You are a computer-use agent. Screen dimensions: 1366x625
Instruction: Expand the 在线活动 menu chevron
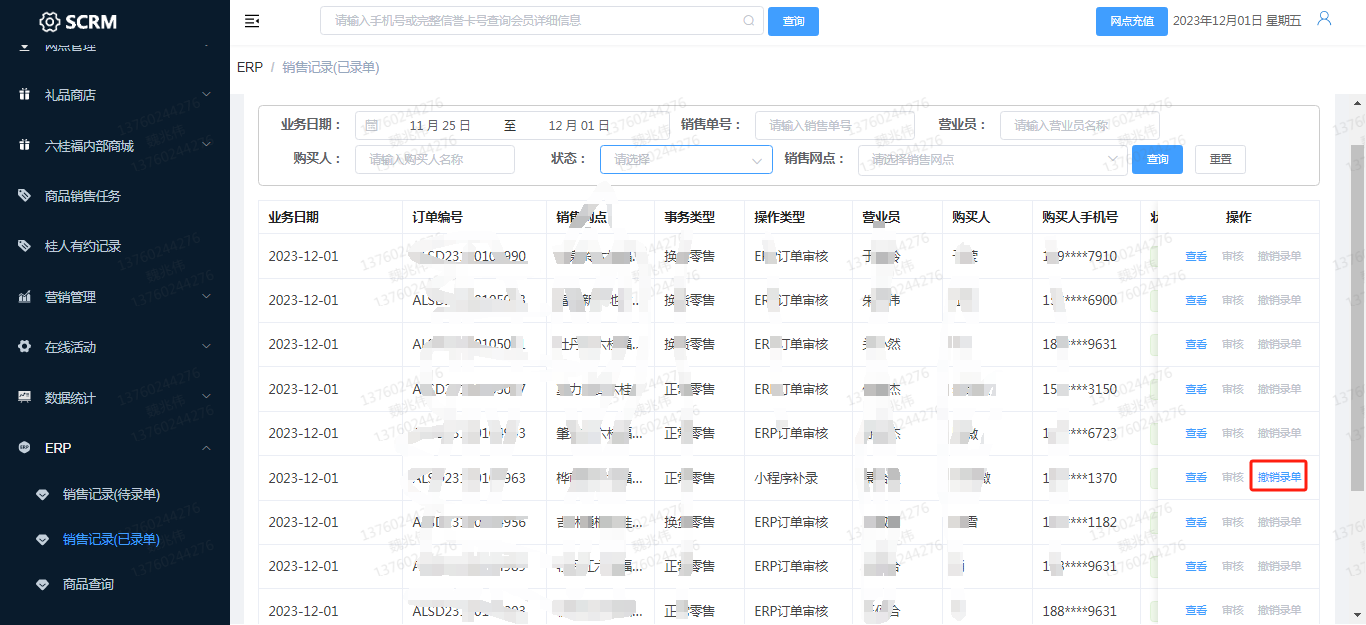207,347
